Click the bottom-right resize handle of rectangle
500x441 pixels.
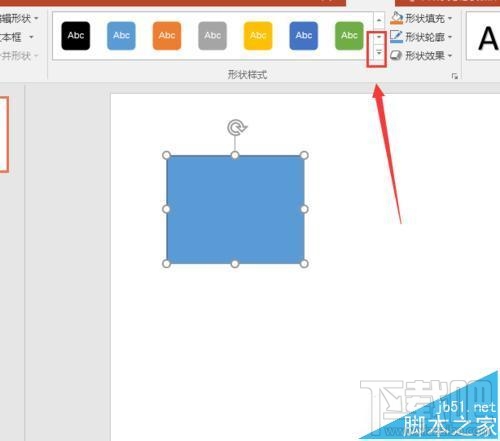click(304, 264)
